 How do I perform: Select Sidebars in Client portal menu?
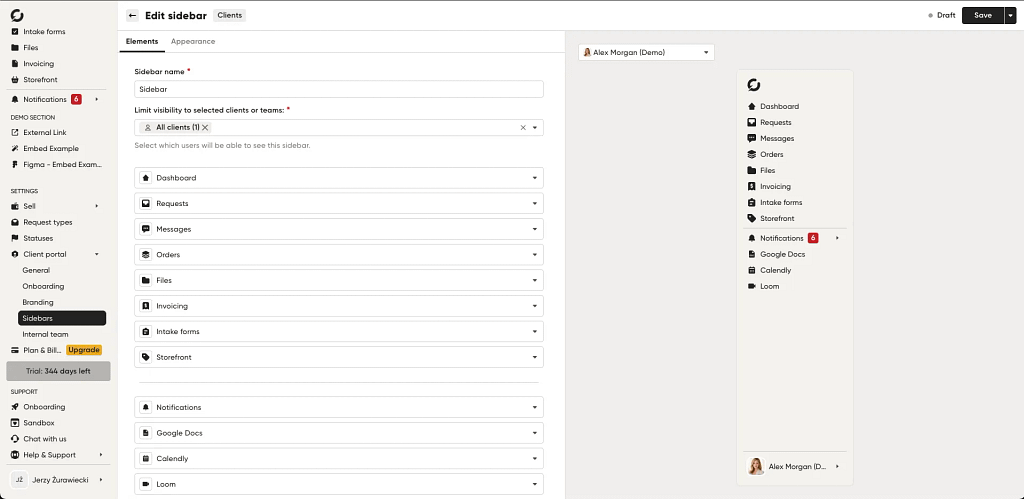pos(62,318)
